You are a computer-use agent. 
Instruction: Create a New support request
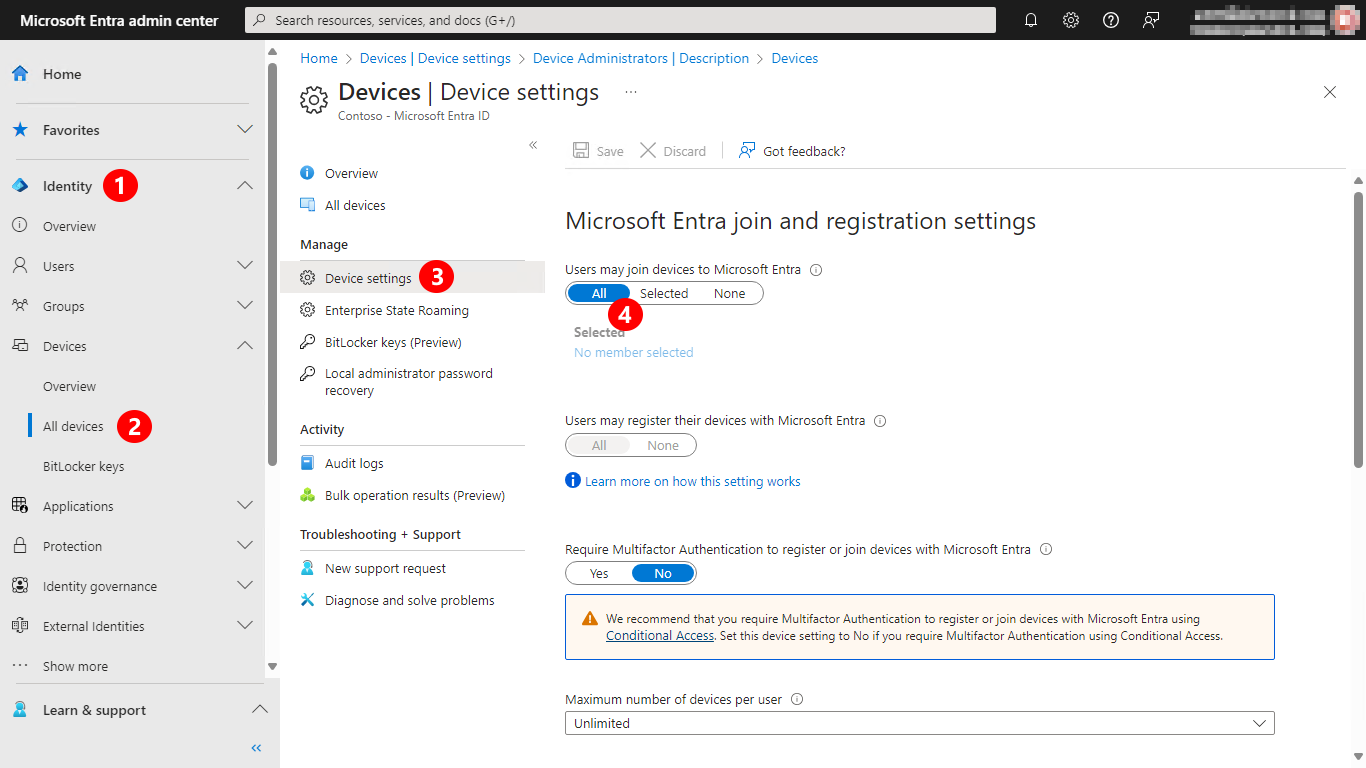pyautogui.click(x=384, y=568)
